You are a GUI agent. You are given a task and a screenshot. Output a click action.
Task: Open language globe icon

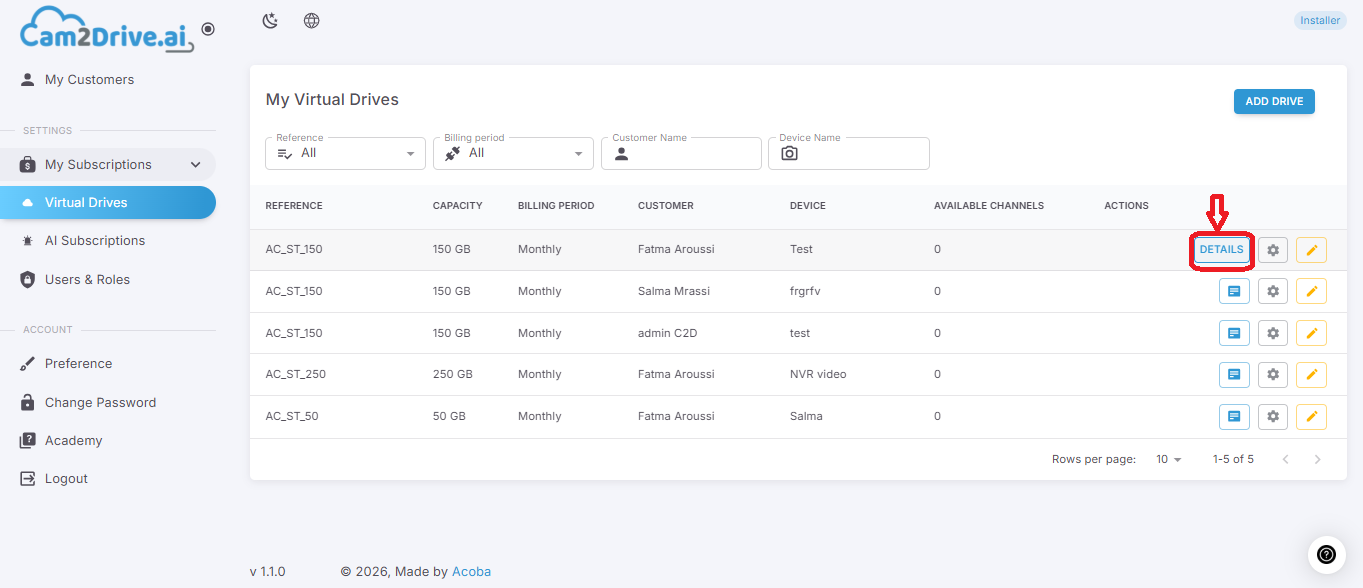pyautogui.click(x=312, y=21)
